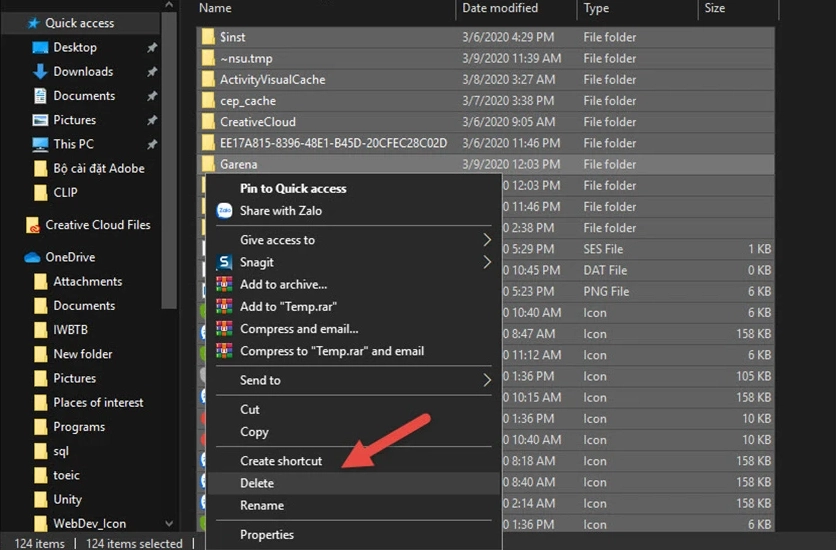Click the WinRAR icon next to Add to archive
Image resolution: width=836 pixels, height=550 pixels.
point(224,285)
